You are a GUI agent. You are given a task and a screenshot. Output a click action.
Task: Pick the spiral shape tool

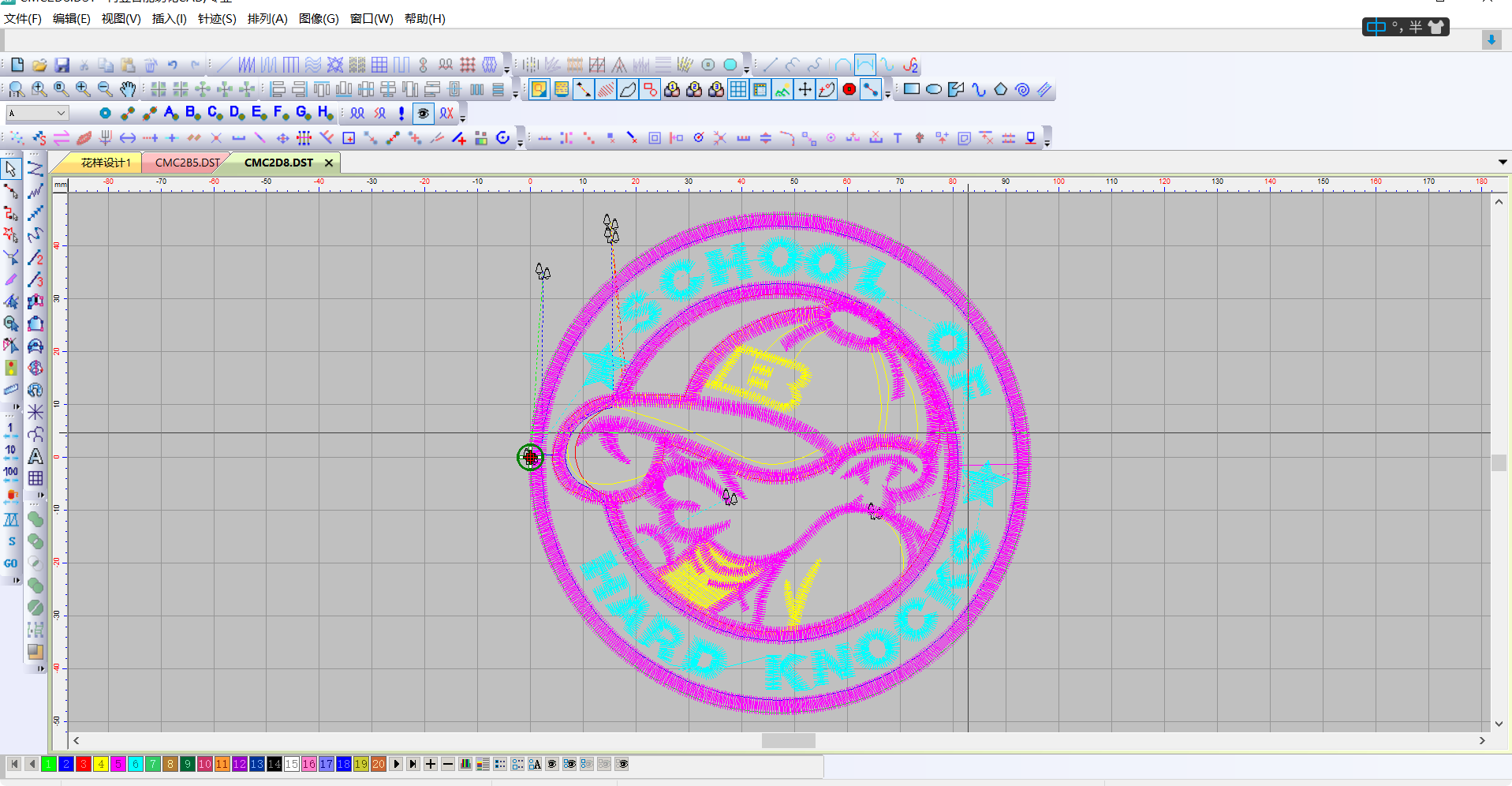pos(1022,89)
